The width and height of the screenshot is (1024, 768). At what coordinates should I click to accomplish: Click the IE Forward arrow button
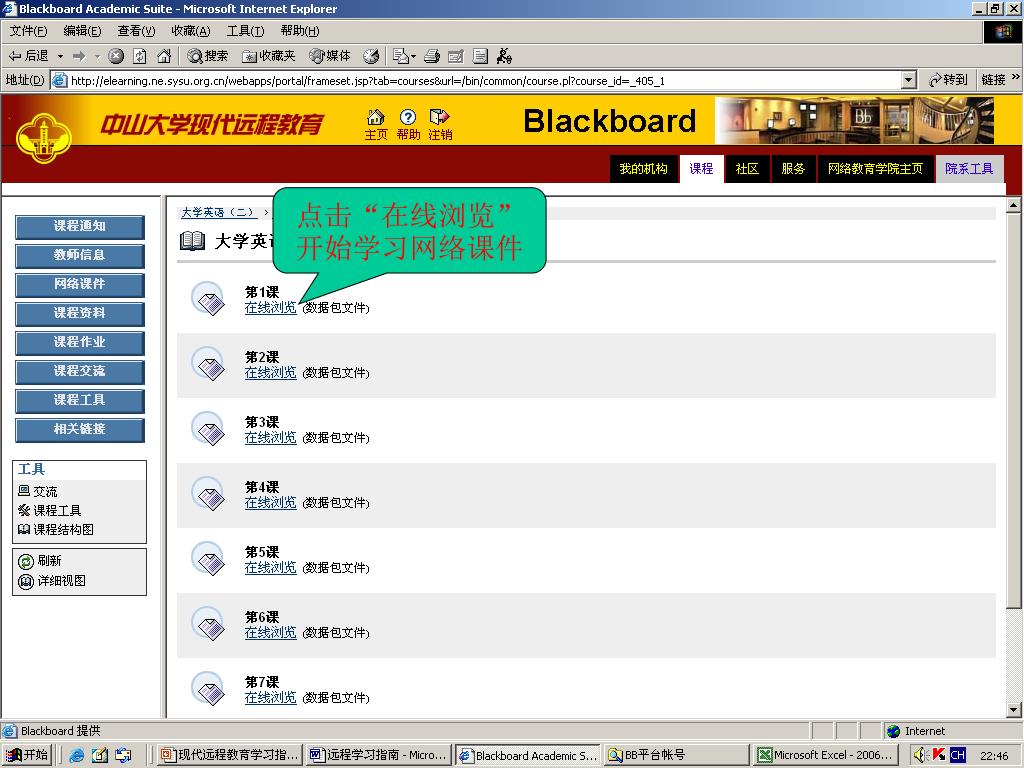[x=80, y=56]
